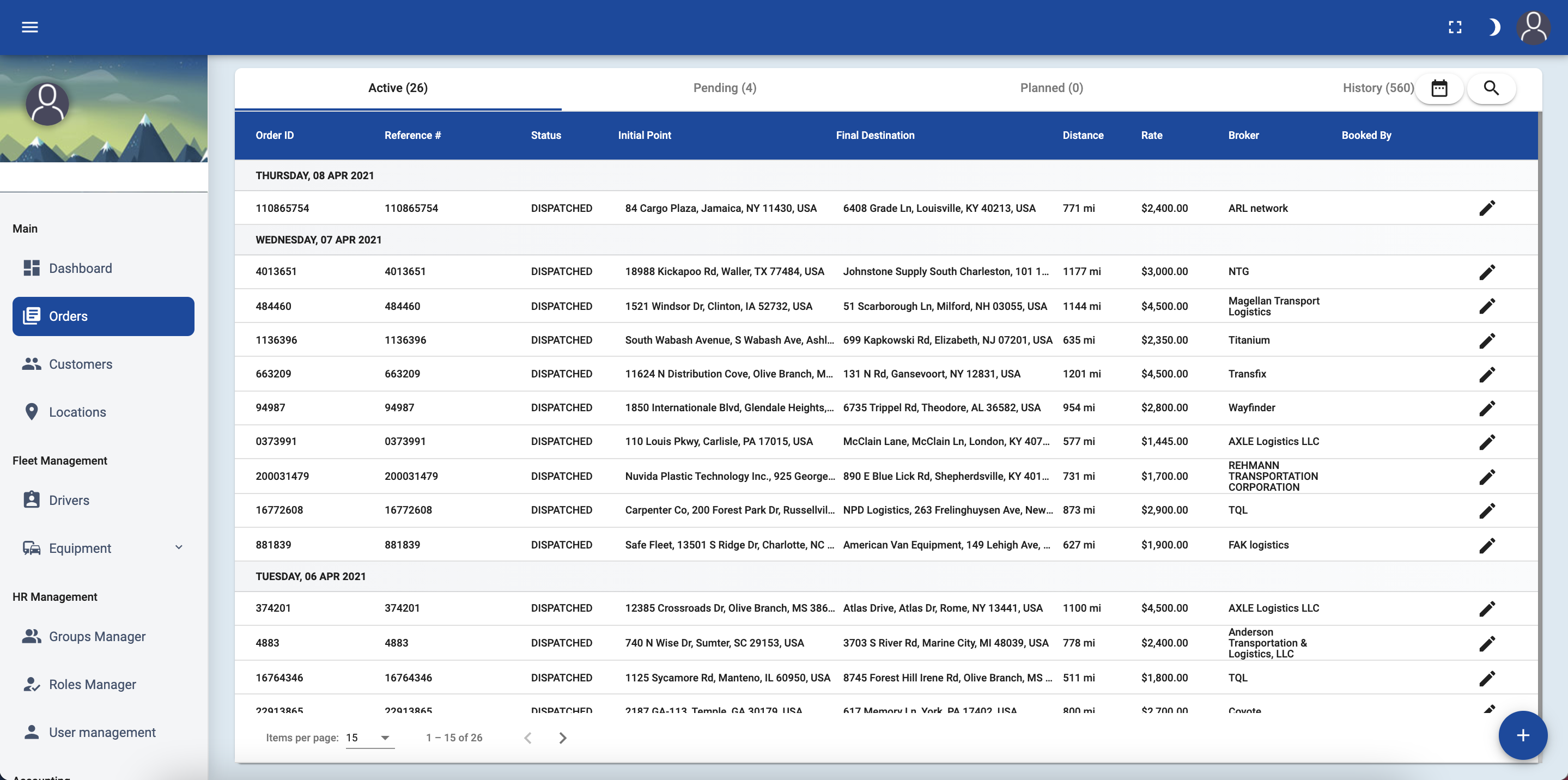This screenshot has width=1568, height=780.
Task: Switch to the Pending (4) tab
Action: 725,88
